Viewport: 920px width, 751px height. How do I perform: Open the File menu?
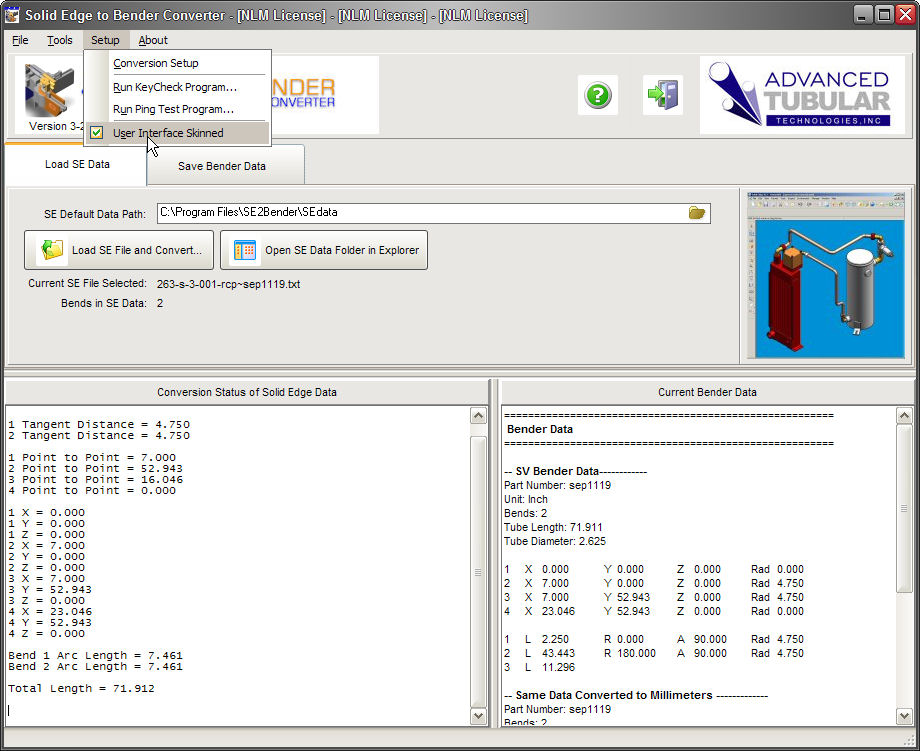pos(20,40)
